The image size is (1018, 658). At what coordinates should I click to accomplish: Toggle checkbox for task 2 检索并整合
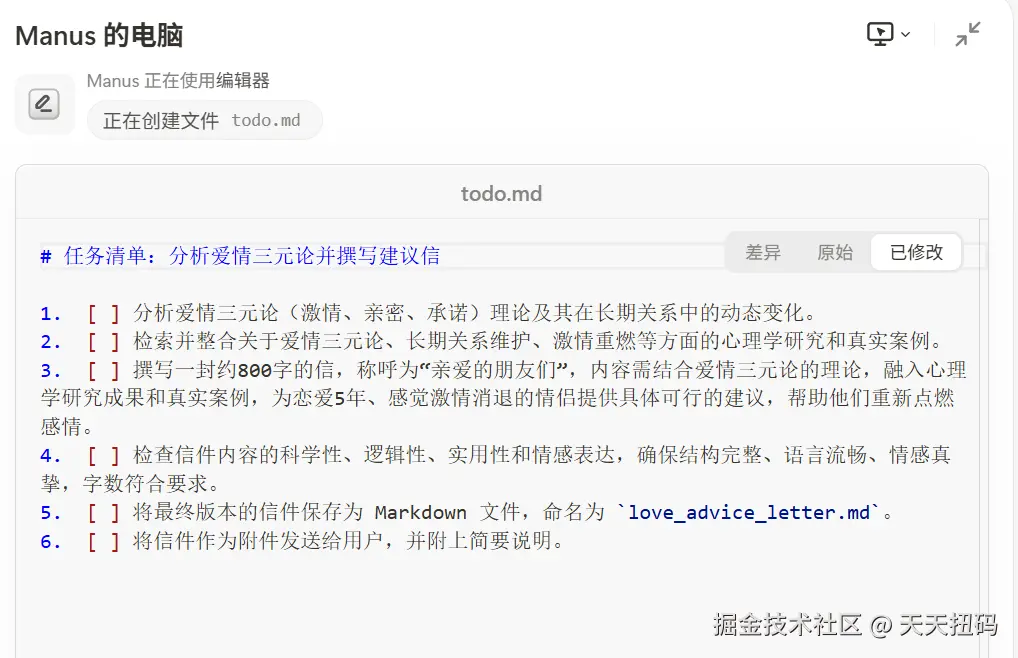coord(104,342)
